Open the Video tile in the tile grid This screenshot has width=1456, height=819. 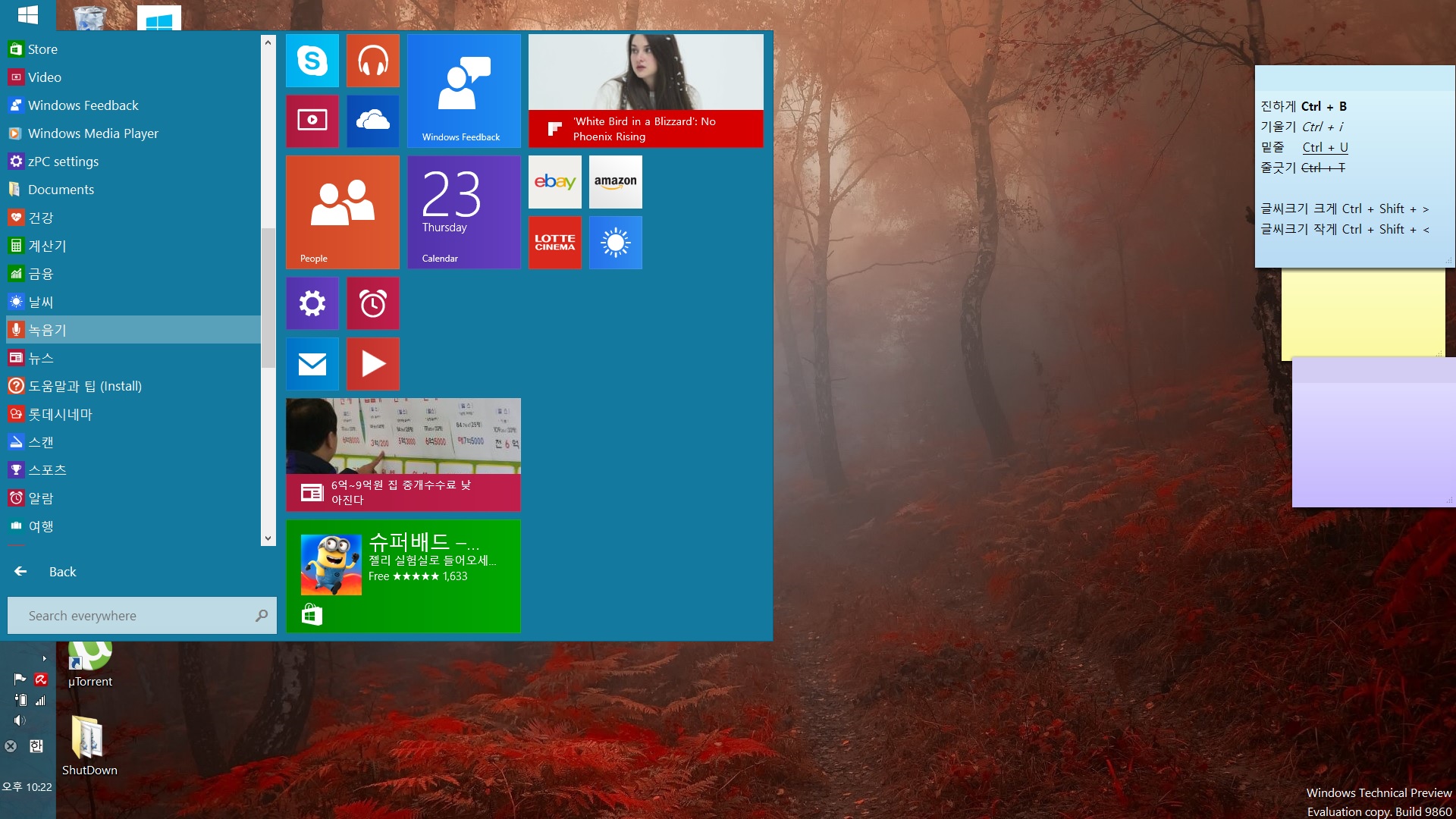(312, 121)
